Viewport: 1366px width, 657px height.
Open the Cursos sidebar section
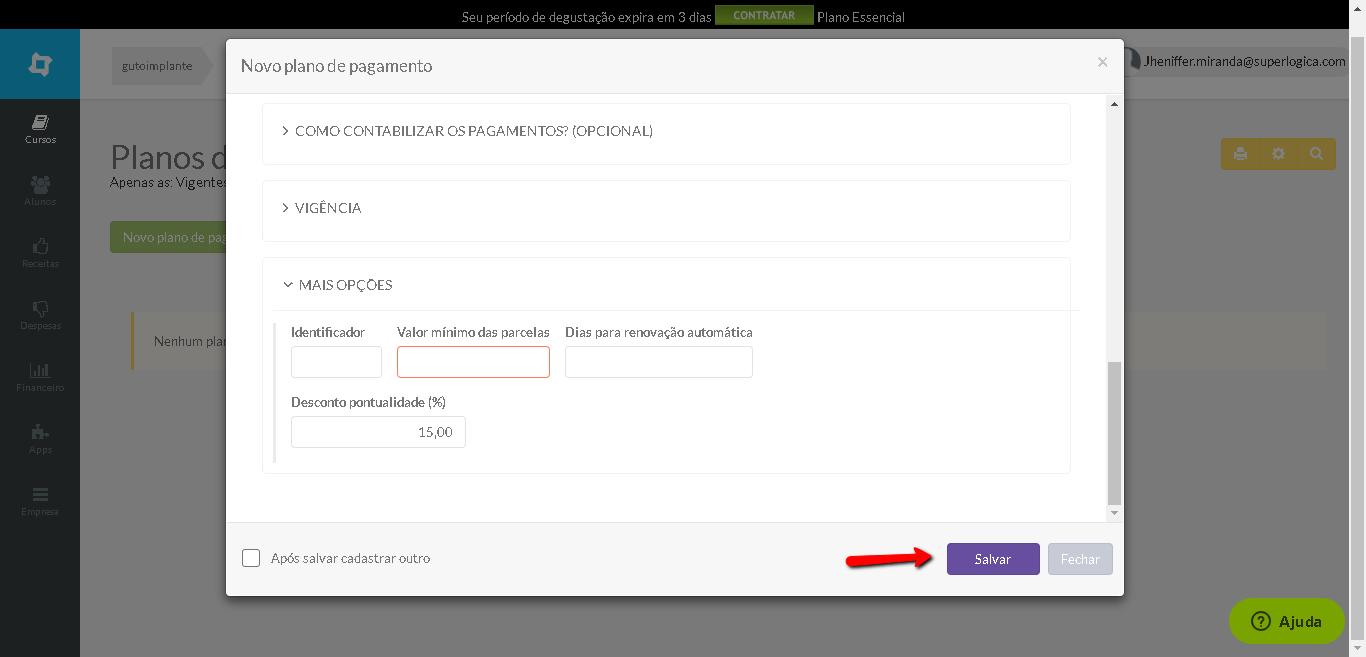tap(40, 129)
